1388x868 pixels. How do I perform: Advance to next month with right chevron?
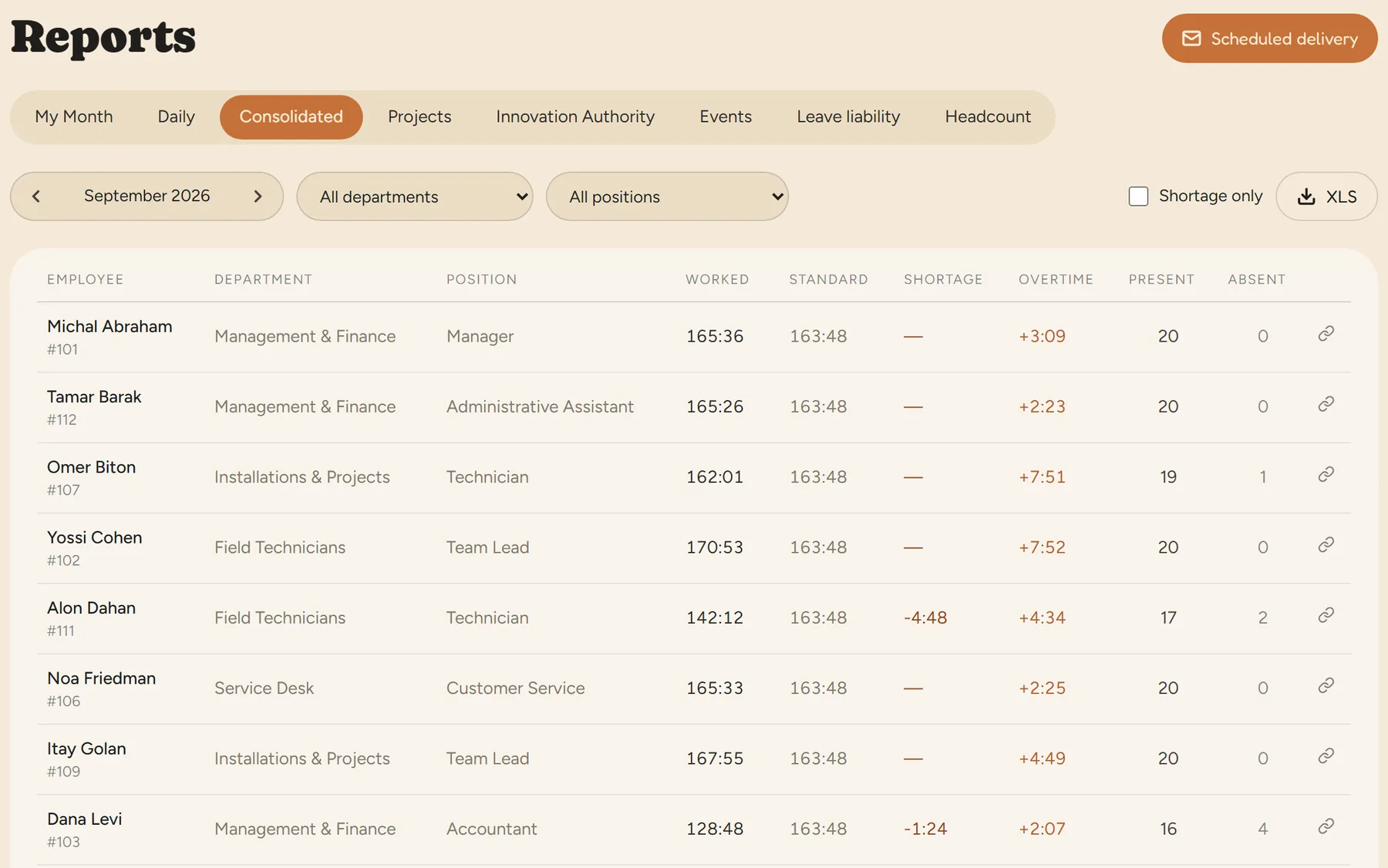tap(258, 197)
